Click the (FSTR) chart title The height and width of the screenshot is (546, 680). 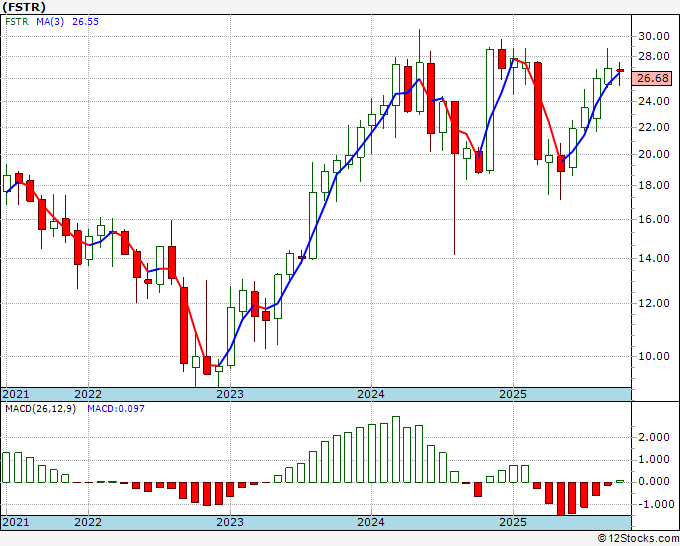[24, 7]
